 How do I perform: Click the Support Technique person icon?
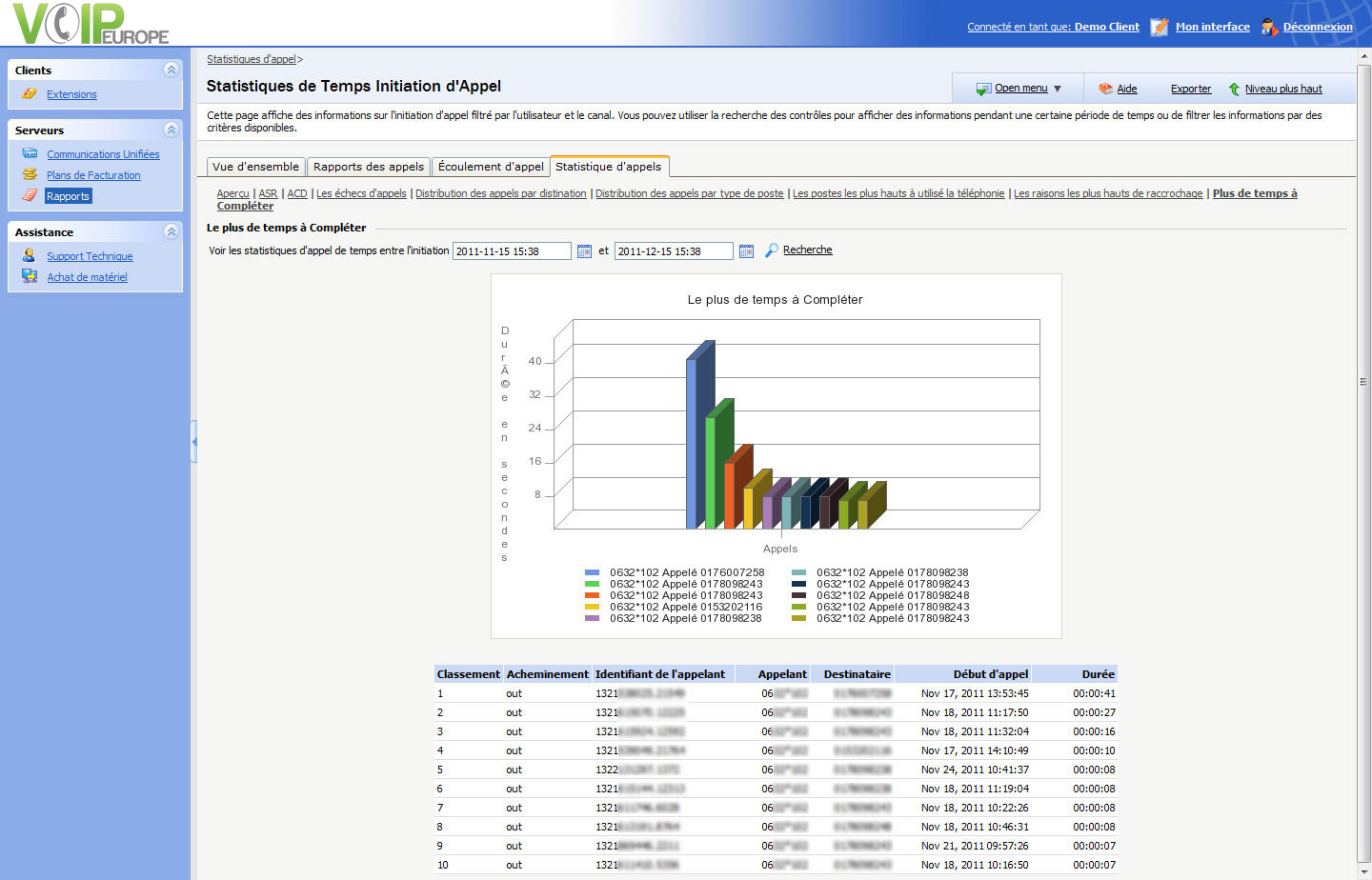[x=30, y=255]
